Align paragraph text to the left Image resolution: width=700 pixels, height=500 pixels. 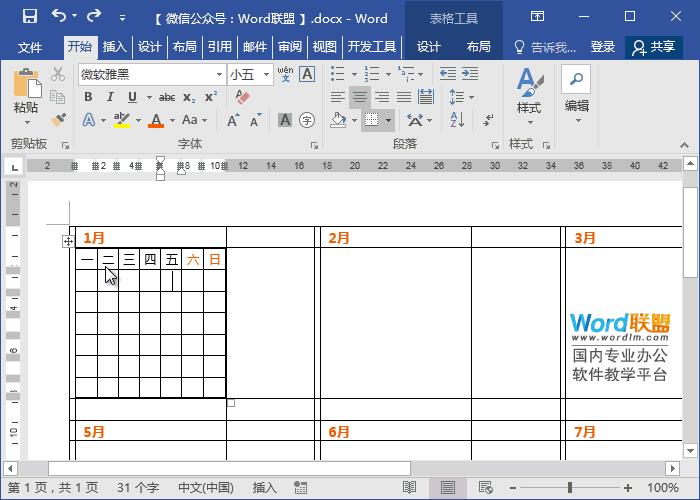click(338, 97)
